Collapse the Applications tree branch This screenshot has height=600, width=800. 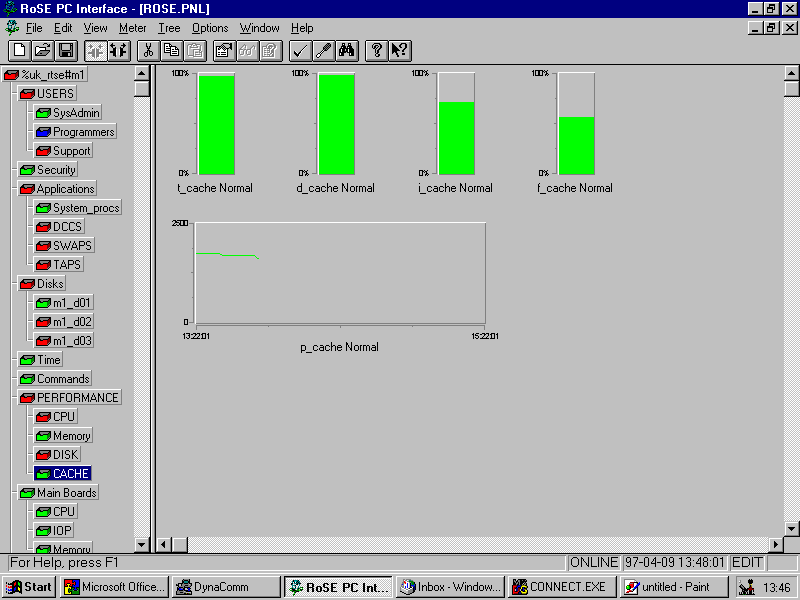[26, 189]
